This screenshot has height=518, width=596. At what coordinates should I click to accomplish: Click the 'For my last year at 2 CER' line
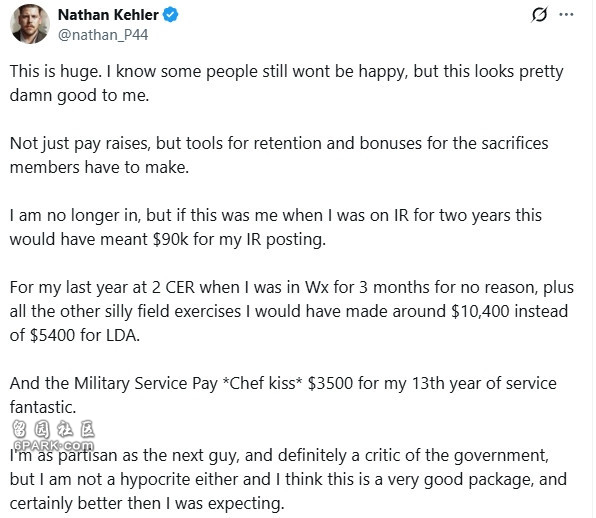(x=292, y=287)
